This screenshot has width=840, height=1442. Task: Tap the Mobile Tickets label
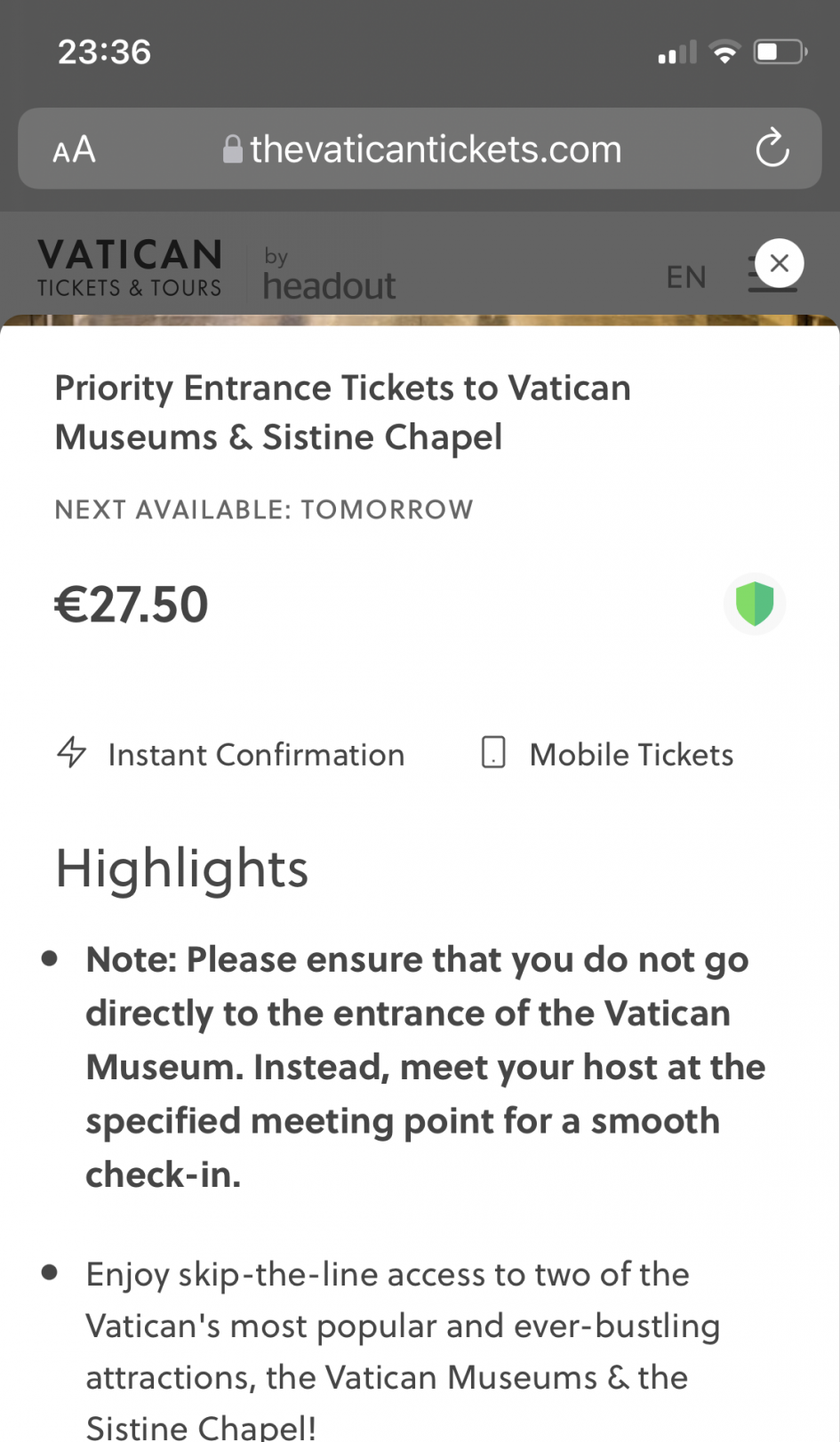point(631,755)
